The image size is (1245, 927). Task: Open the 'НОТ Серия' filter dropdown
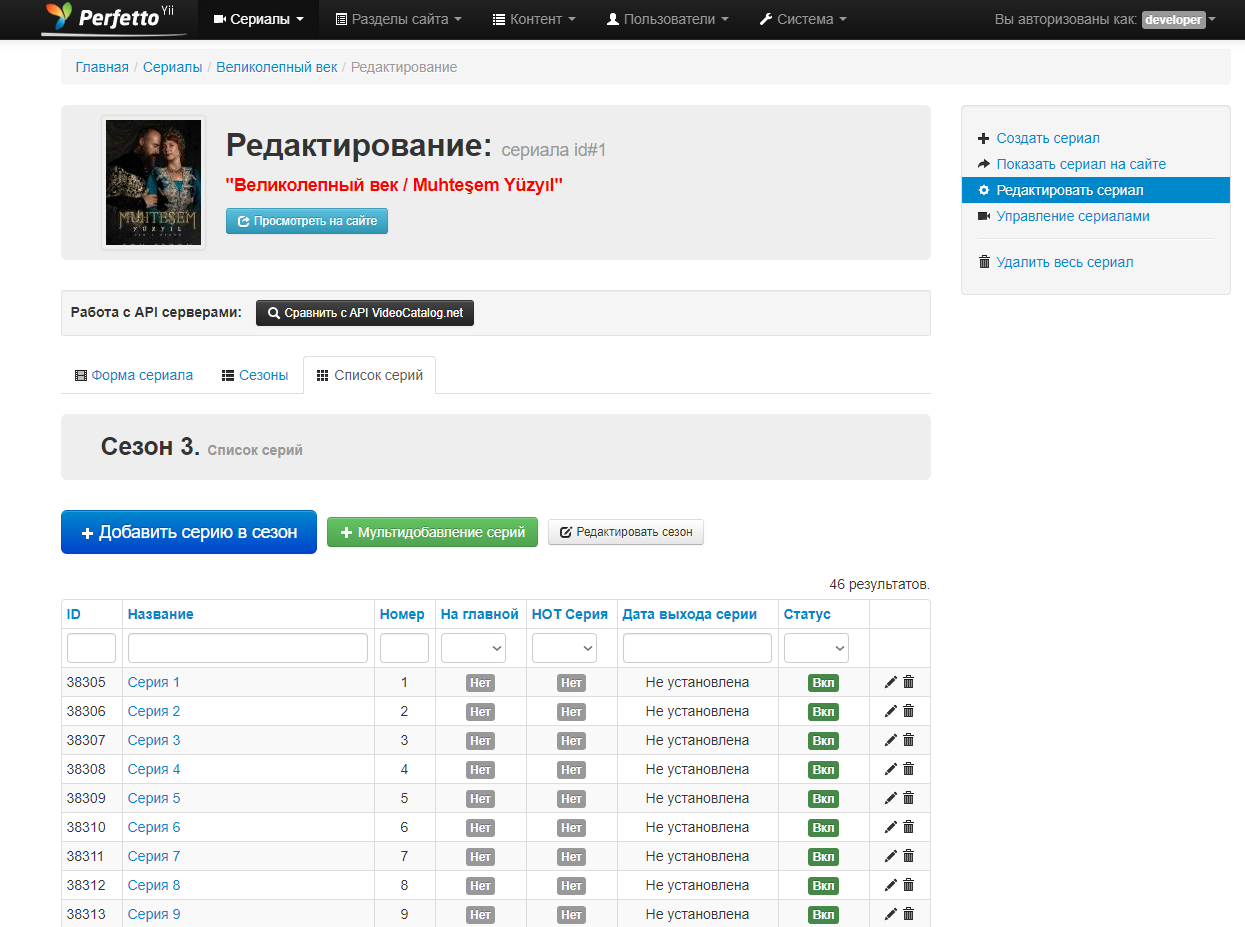pos(564,648)
